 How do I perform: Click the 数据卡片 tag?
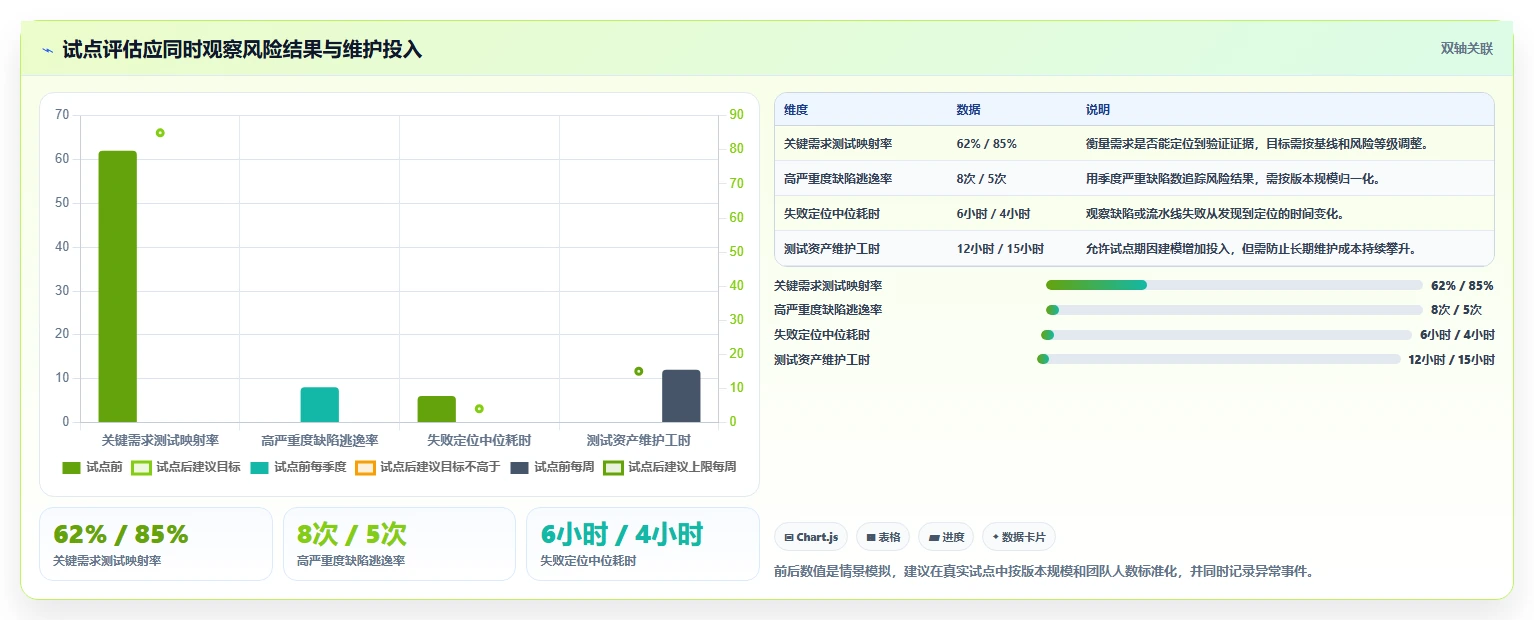(1019, 537)
